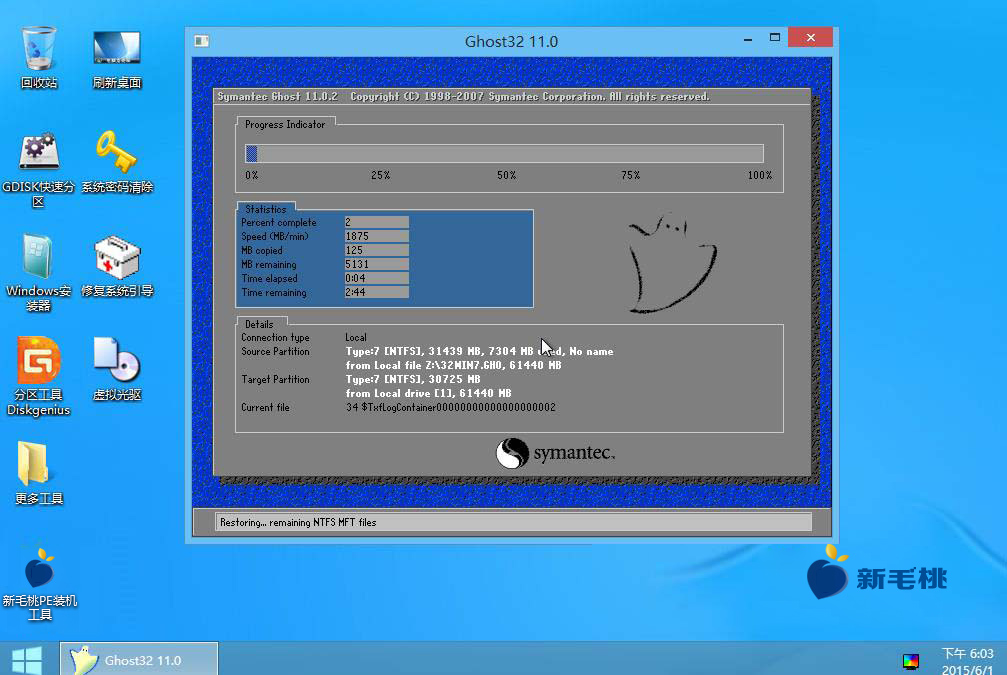This screenshot has height=675, width=1007.
Task: Open 修复系统引导 first-aid icon
Action: 117,267
